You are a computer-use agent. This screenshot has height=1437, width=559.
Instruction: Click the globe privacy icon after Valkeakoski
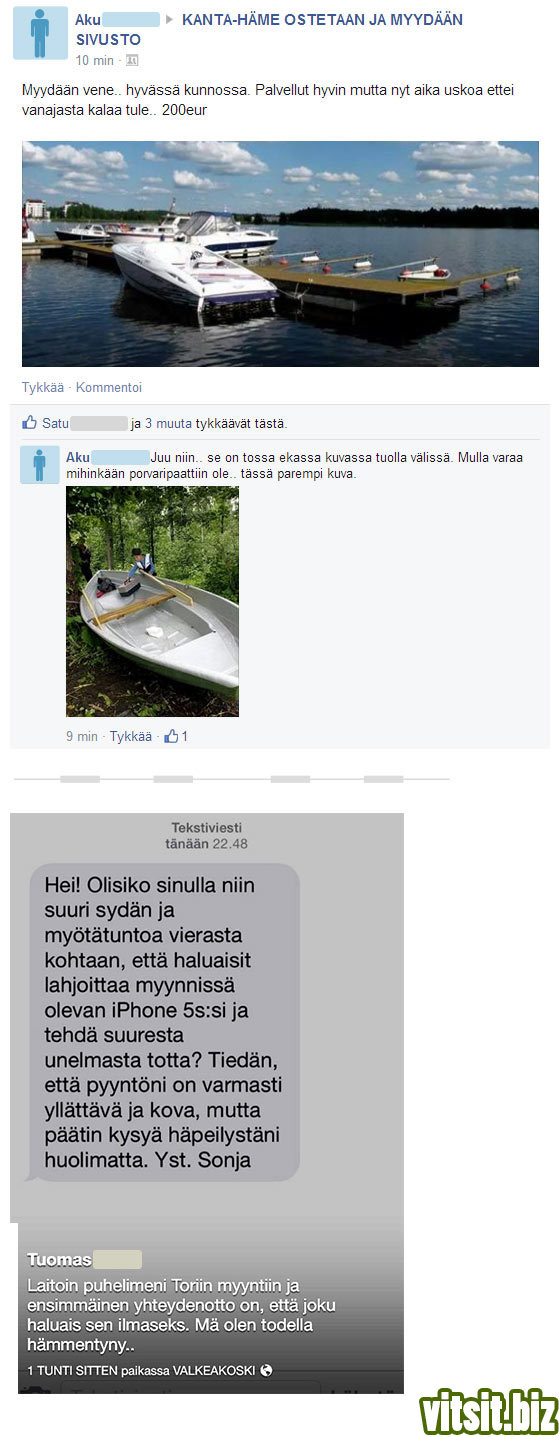(266, 1370)
